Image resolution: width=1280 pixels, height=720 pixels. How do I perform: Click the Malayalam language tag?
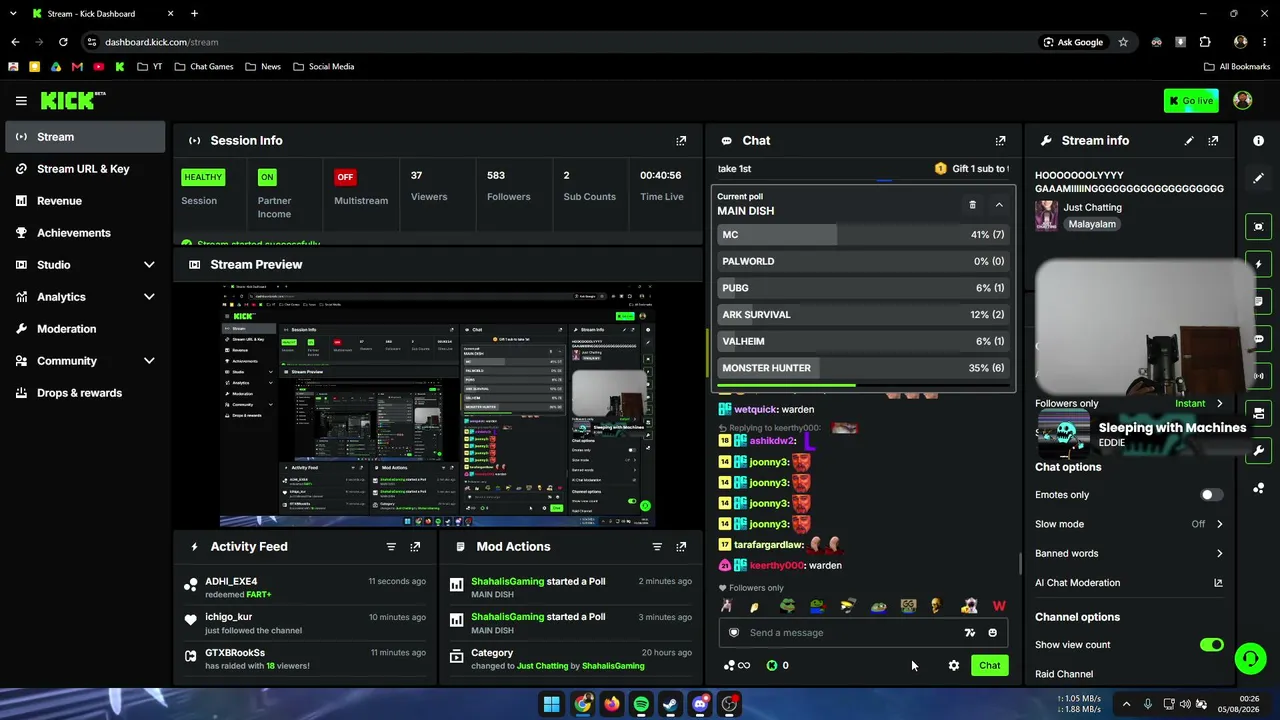click(1092, 225)
